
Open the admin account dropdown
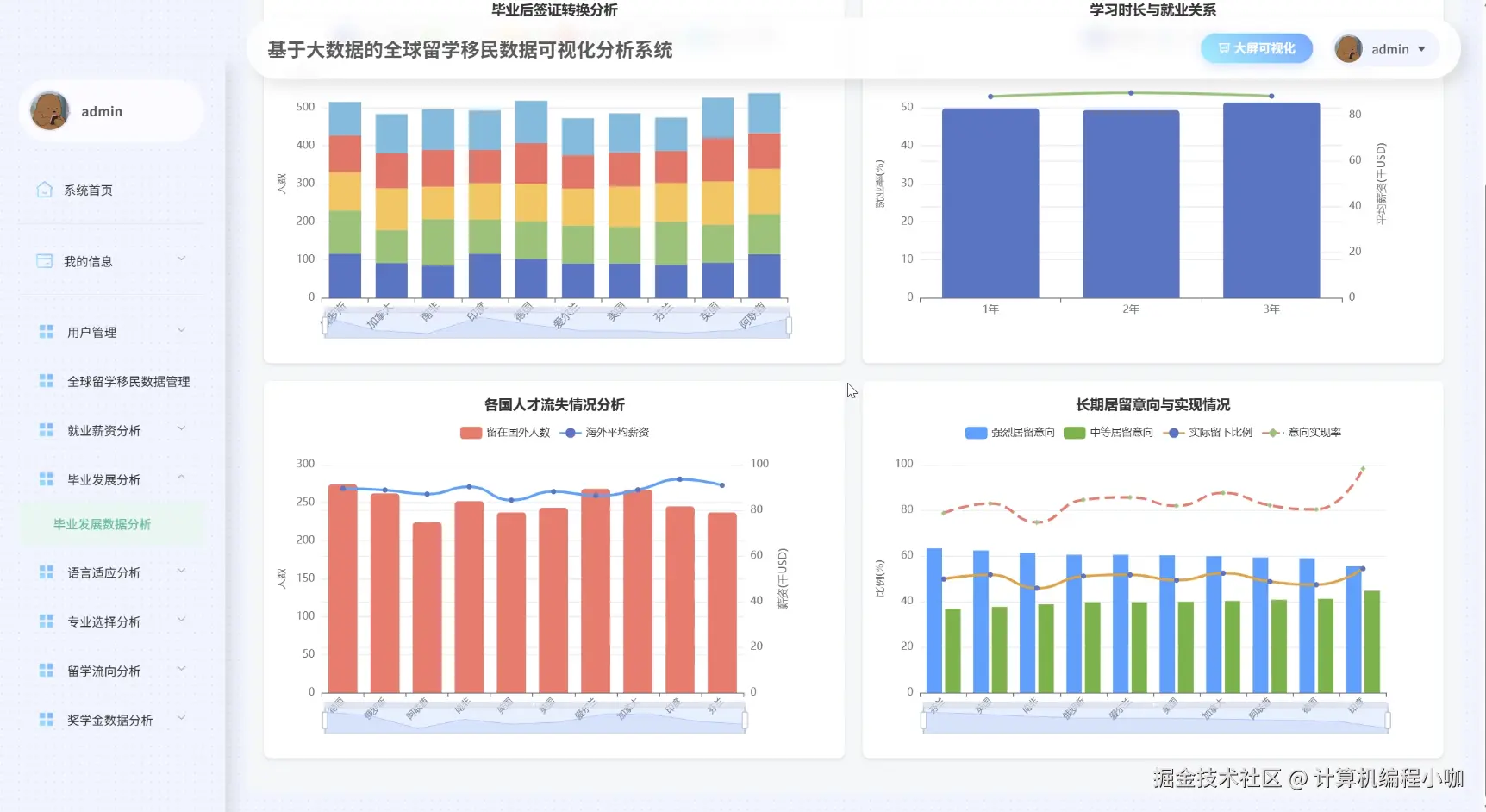tap(1423, 49)
